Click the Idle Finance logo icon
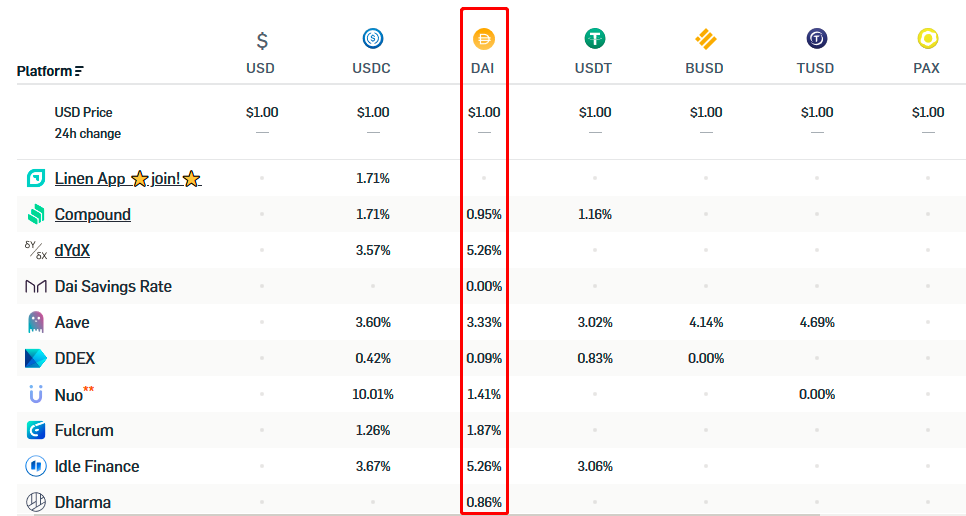 click(36, 466)
